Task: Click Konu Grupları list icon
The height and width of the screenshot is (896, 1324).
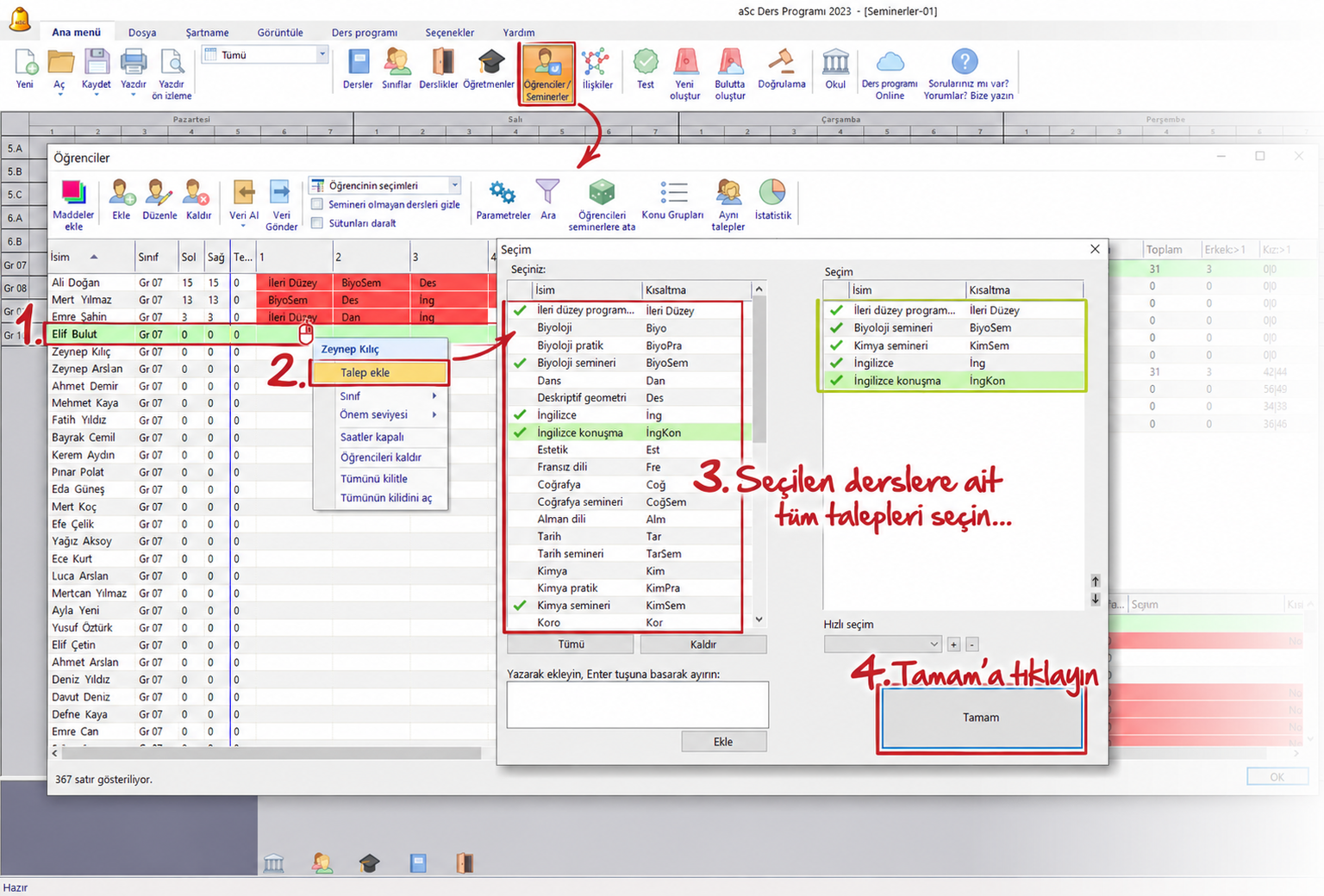Action: pyautogui.click(x=672, y=200)
